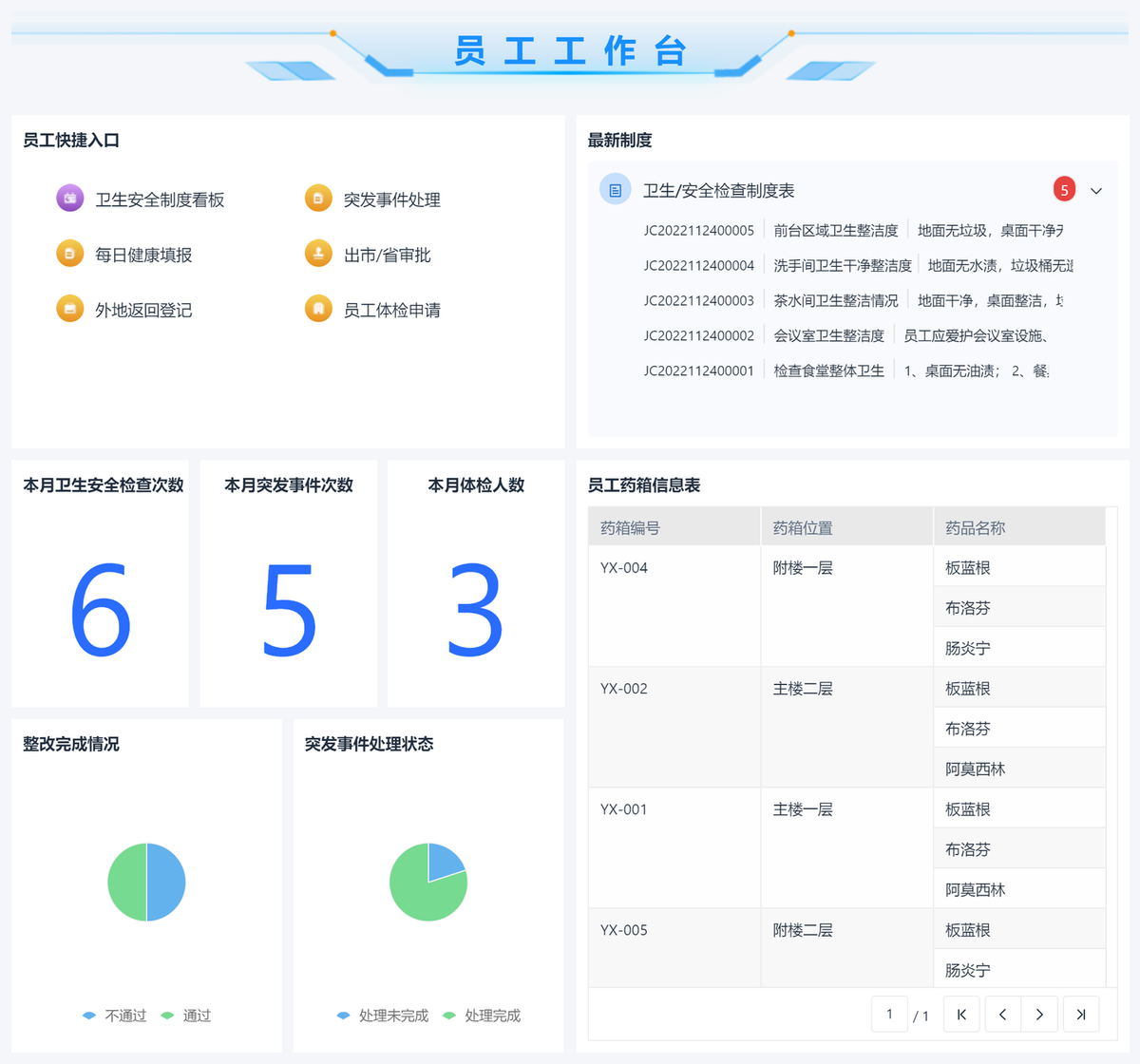Click the 药箱编号 column header
Viewport: 1140px width, 1064px height.
(630, 528)
